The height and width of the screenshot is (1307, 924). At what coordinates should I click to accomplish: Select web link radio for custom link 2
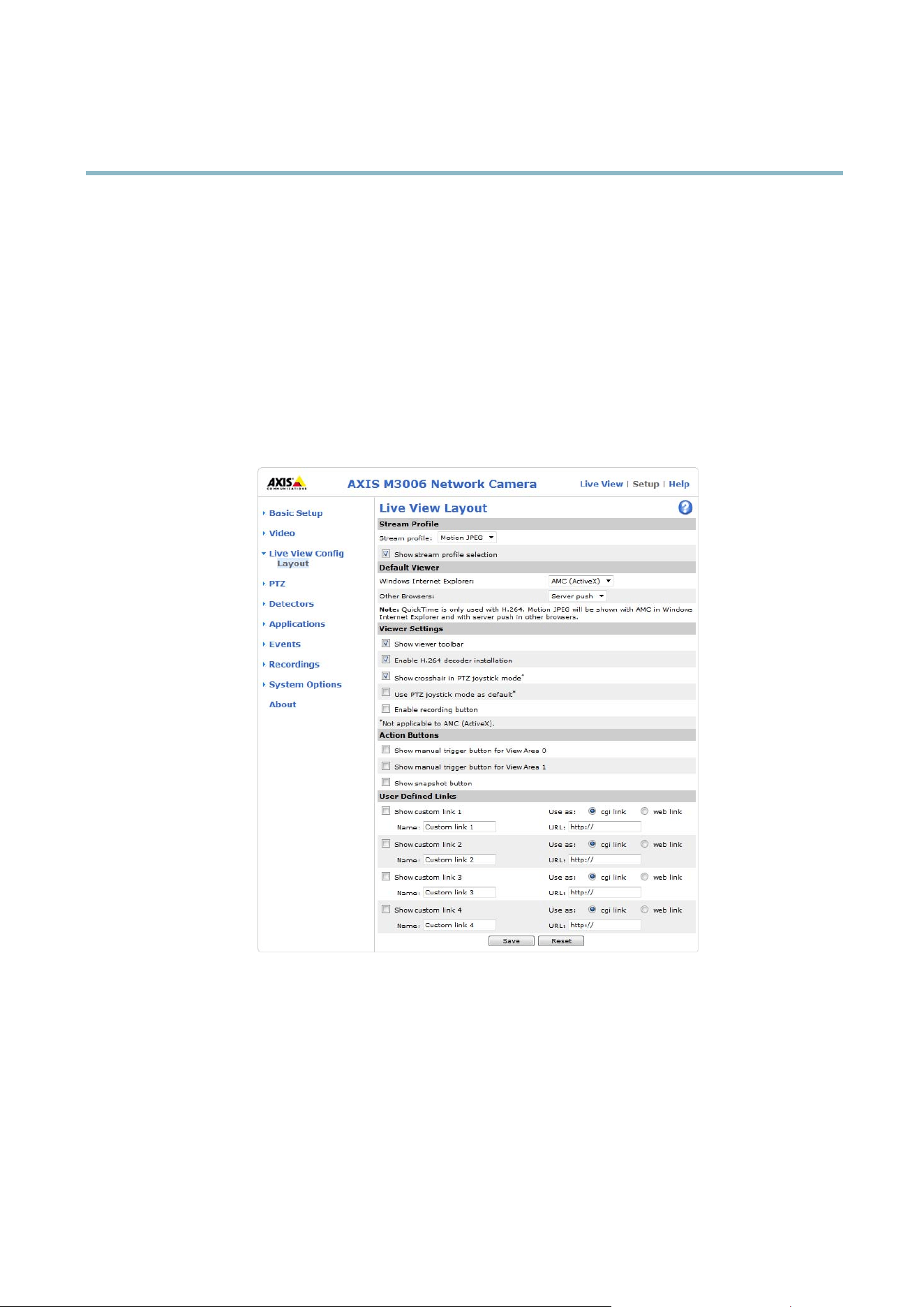tap(644, 844)
